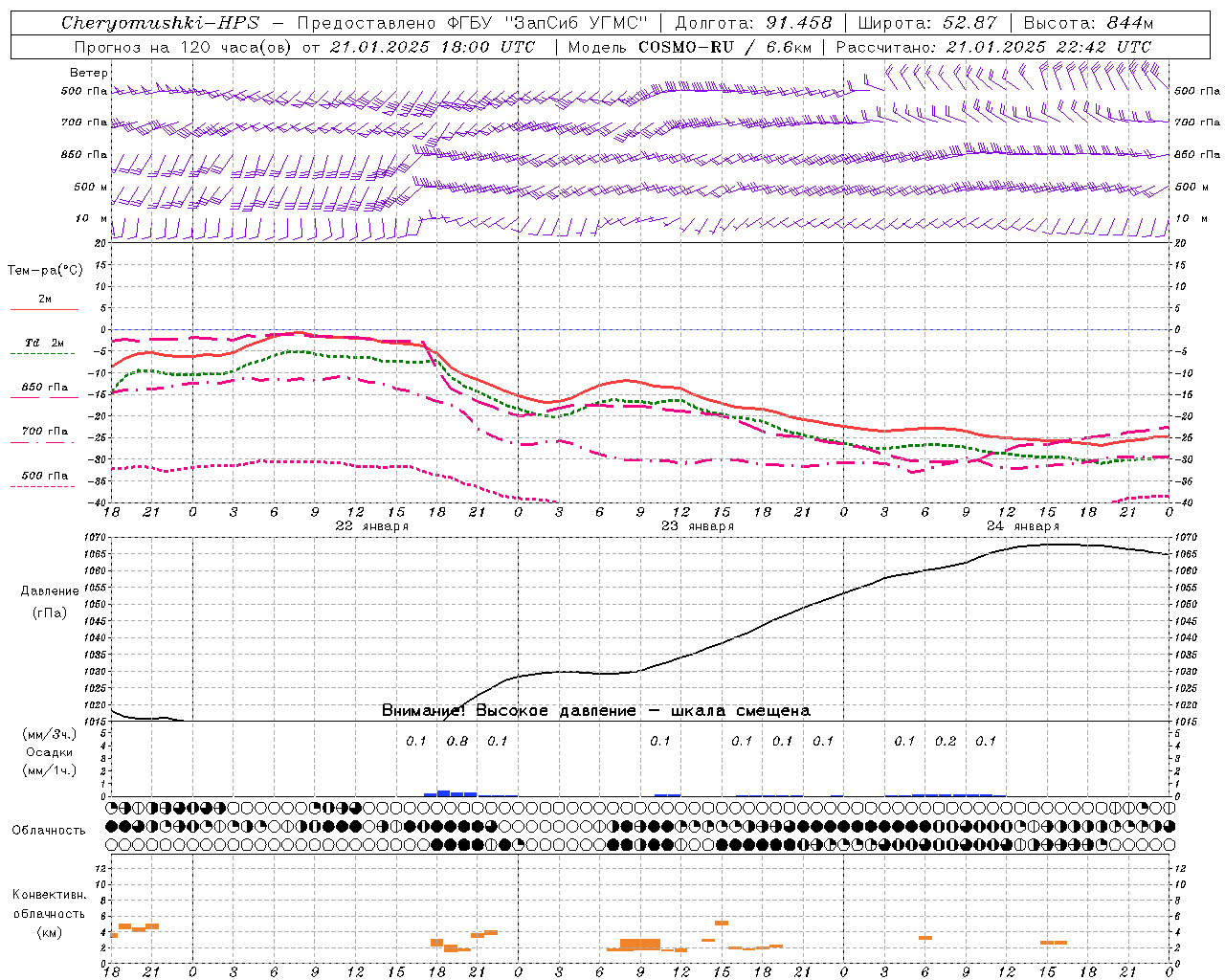Click the 'Ветер' wind panel label
Viewport: 1225px width, 980px height.
pos(89,73)
